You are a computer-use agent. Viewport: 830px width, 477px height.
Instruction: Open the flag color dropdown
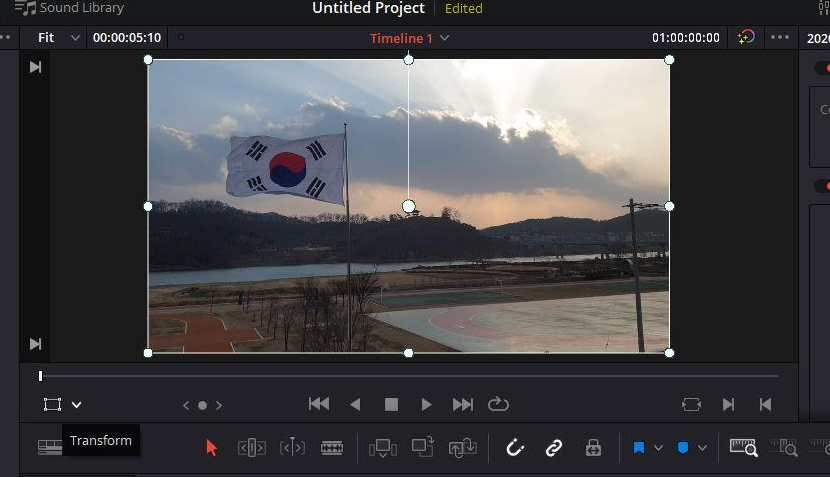pos(658,448)
